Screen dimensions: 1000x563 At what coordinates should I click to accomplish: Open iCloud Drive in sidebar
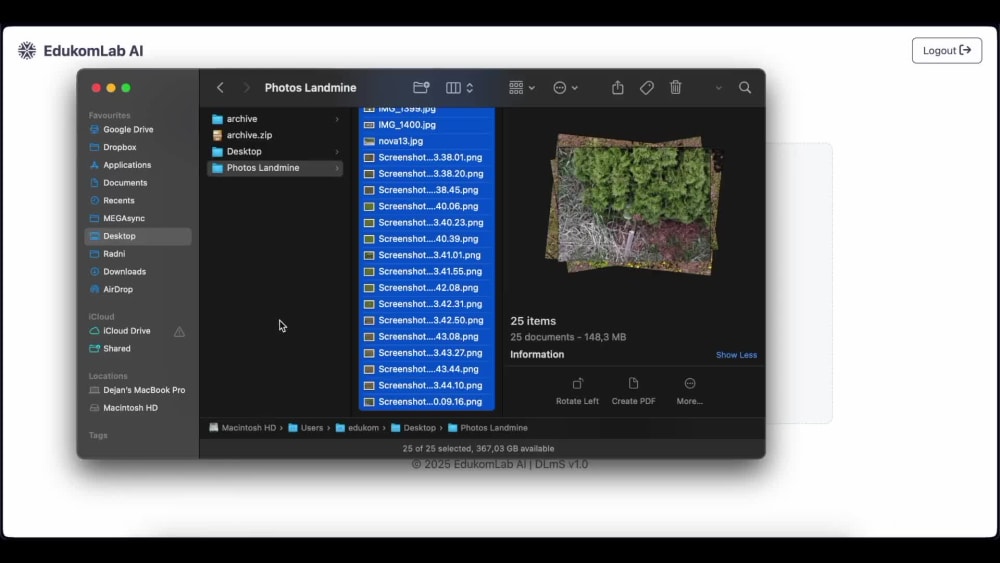(128, 331)
